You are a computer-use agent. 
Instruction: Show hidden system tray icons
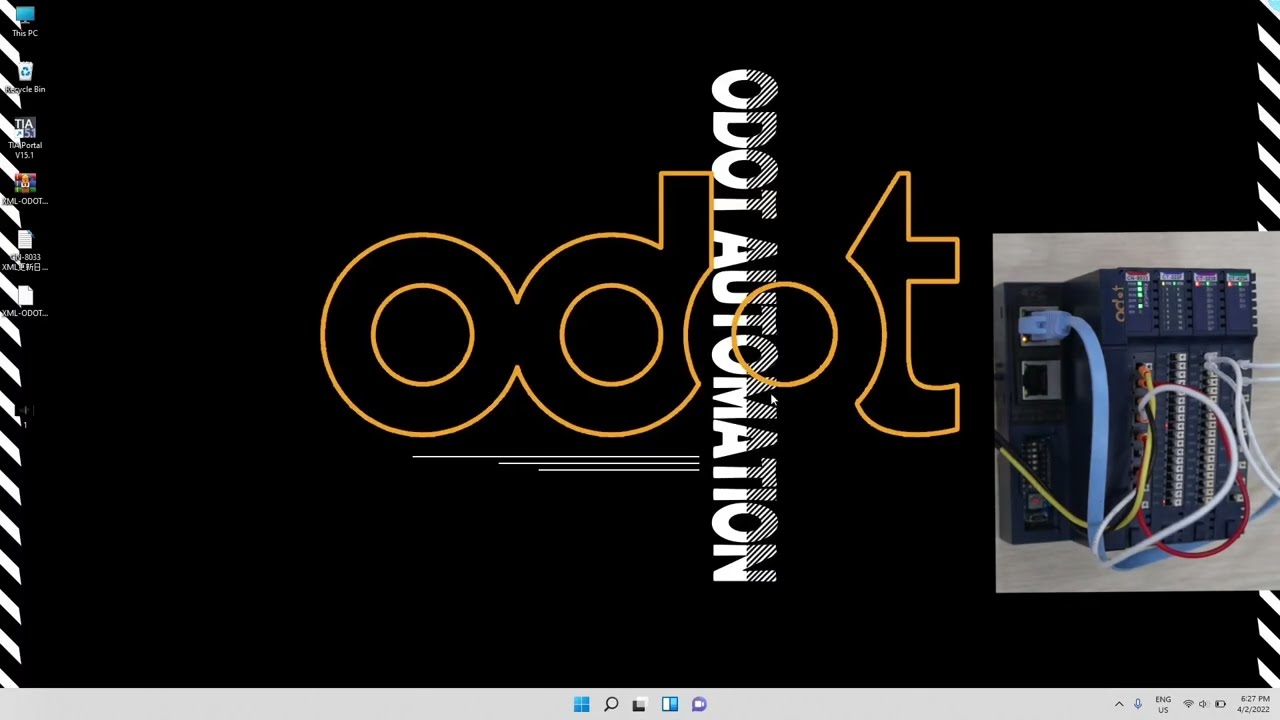coord(1119,704)
